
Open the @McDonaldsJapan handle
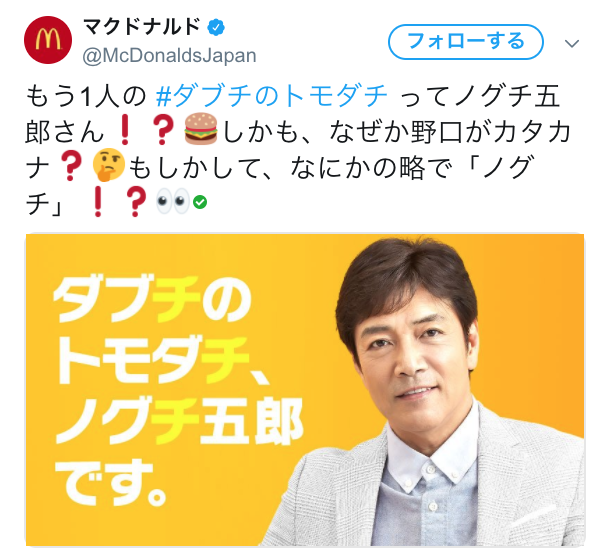coord(169,56)
